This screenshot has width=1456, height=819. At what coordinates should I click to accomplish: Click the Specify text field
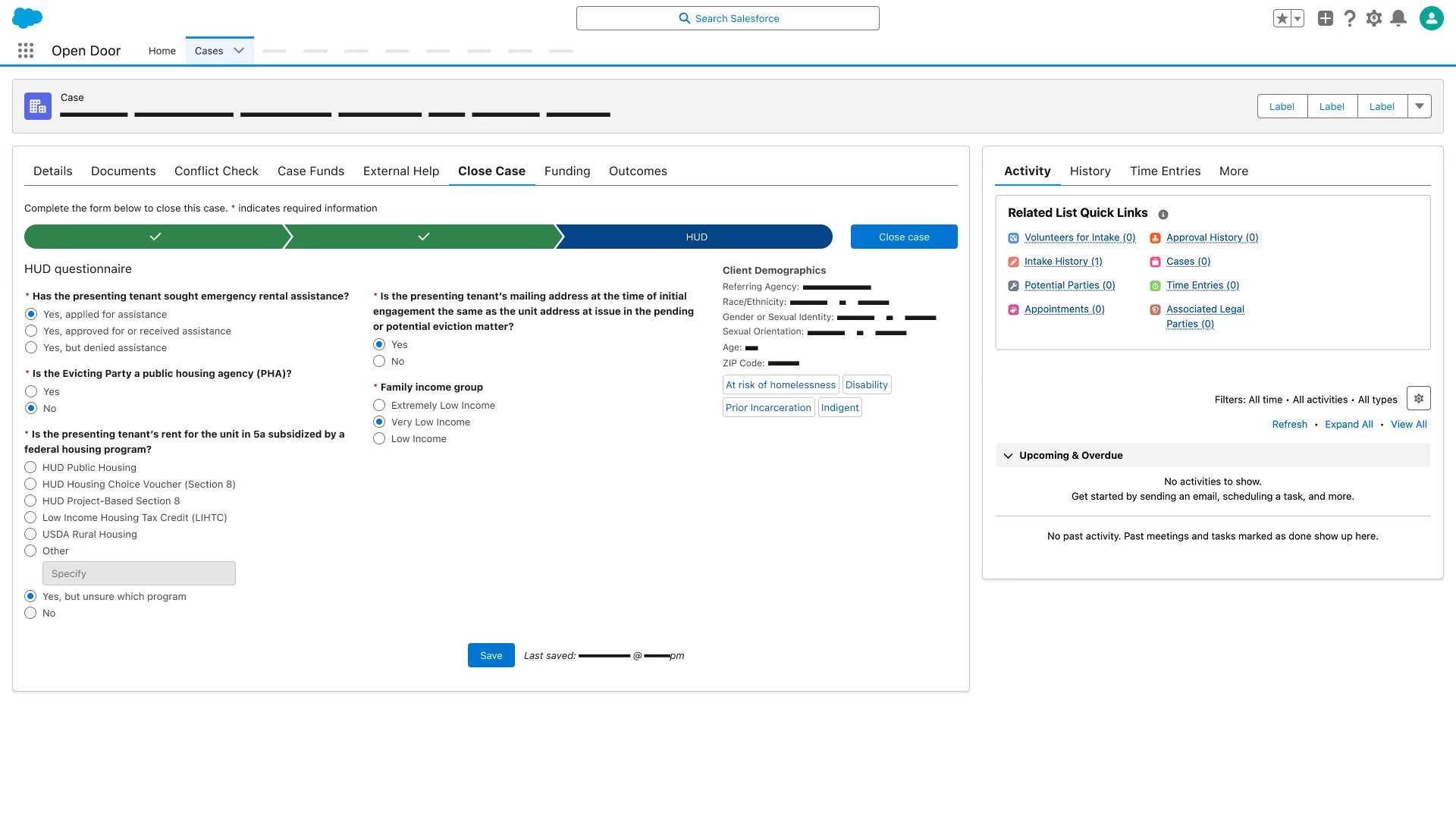(139, 573)
